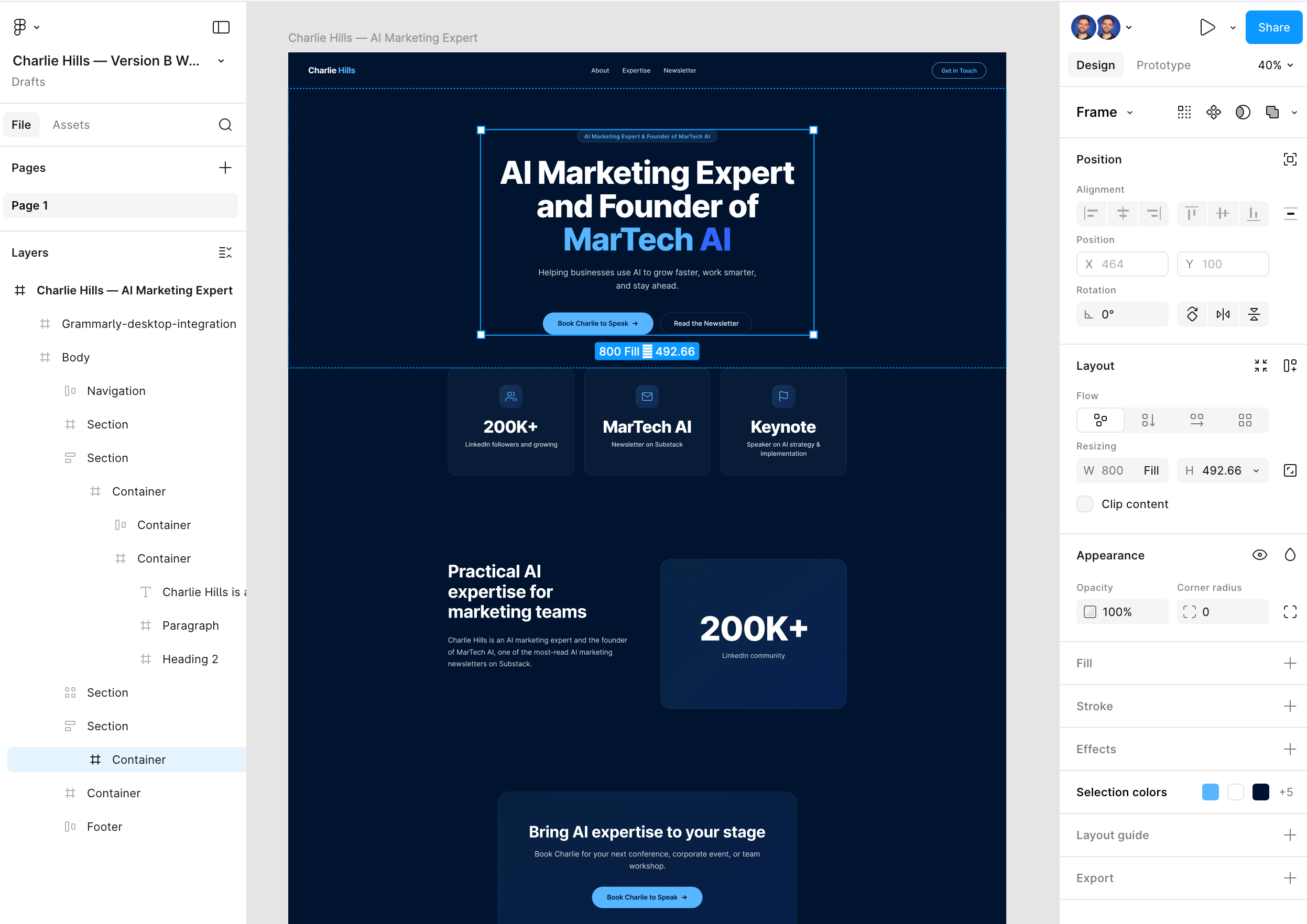Open the Assets tab in left panel
This screenshot has width=1307, height=924.
[x=71, y=125]
